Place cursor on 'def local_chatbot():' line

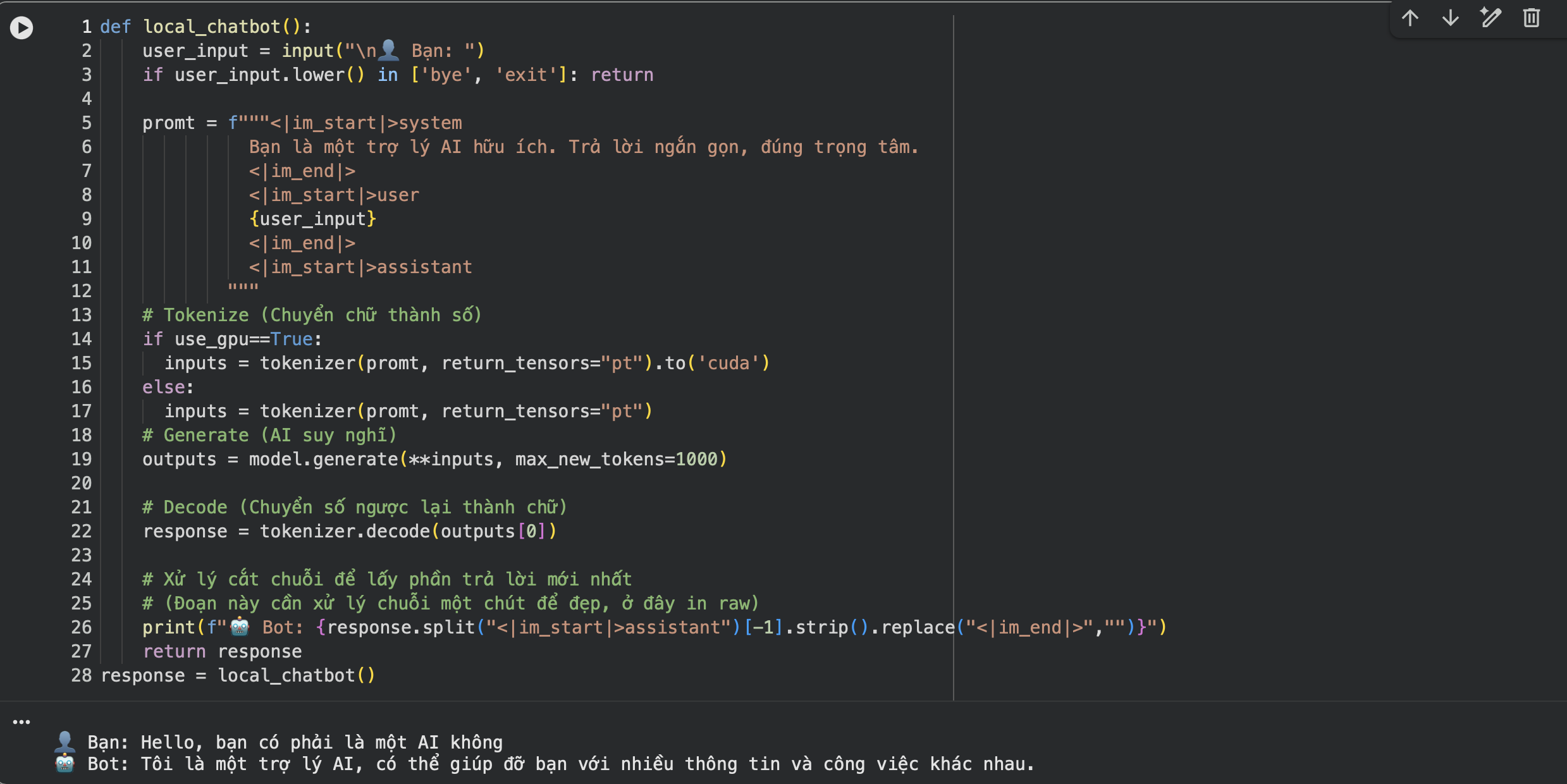[206, 27]
